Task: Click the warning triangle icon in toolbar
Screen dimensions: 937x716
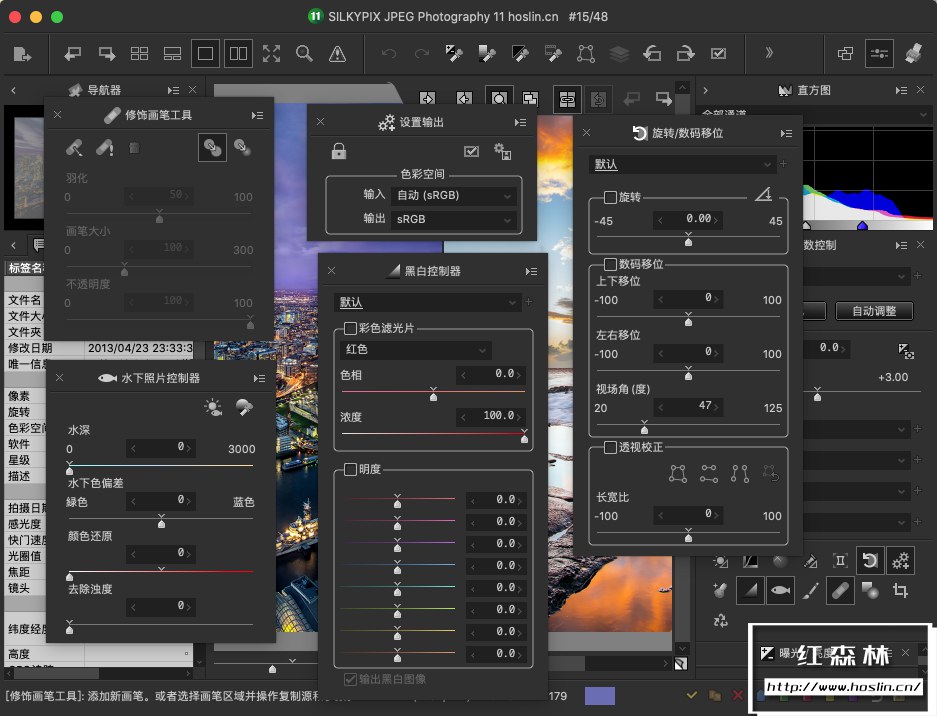Action: pos(338,54)
